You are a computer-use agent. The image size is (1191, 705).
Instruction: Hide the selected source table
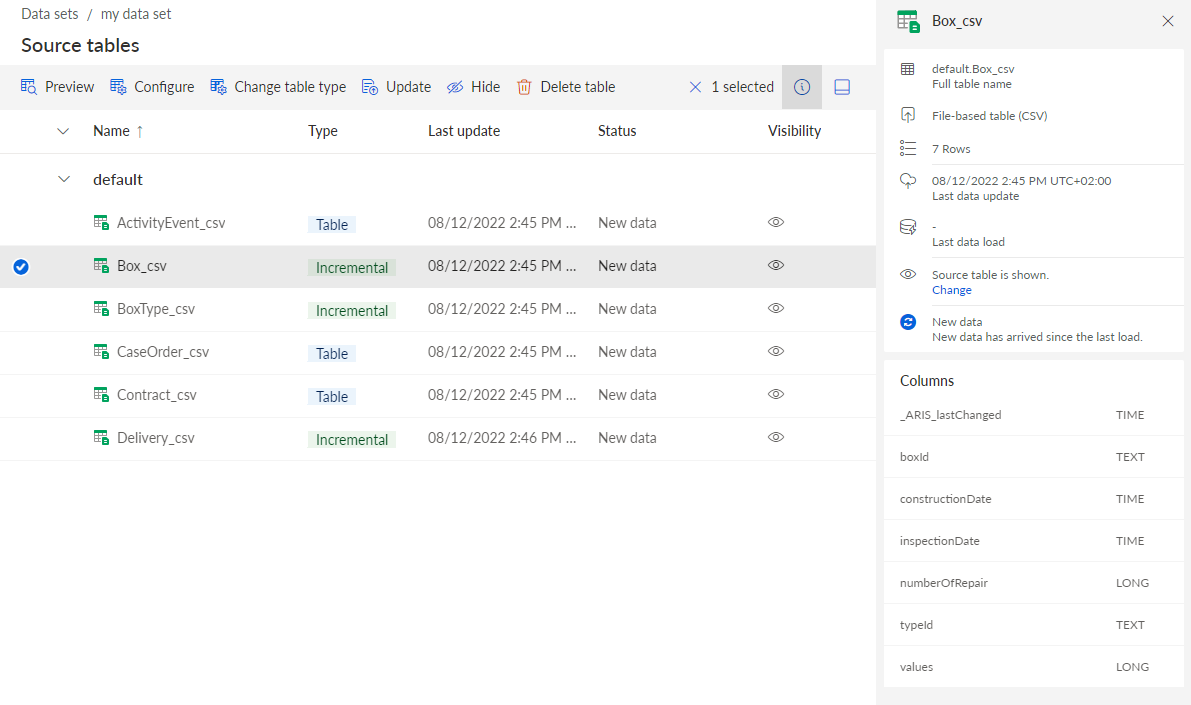pos(473,87)
